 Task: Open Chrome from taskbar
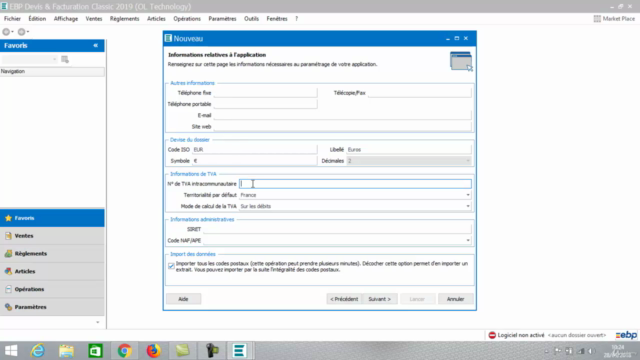point(124,351)
